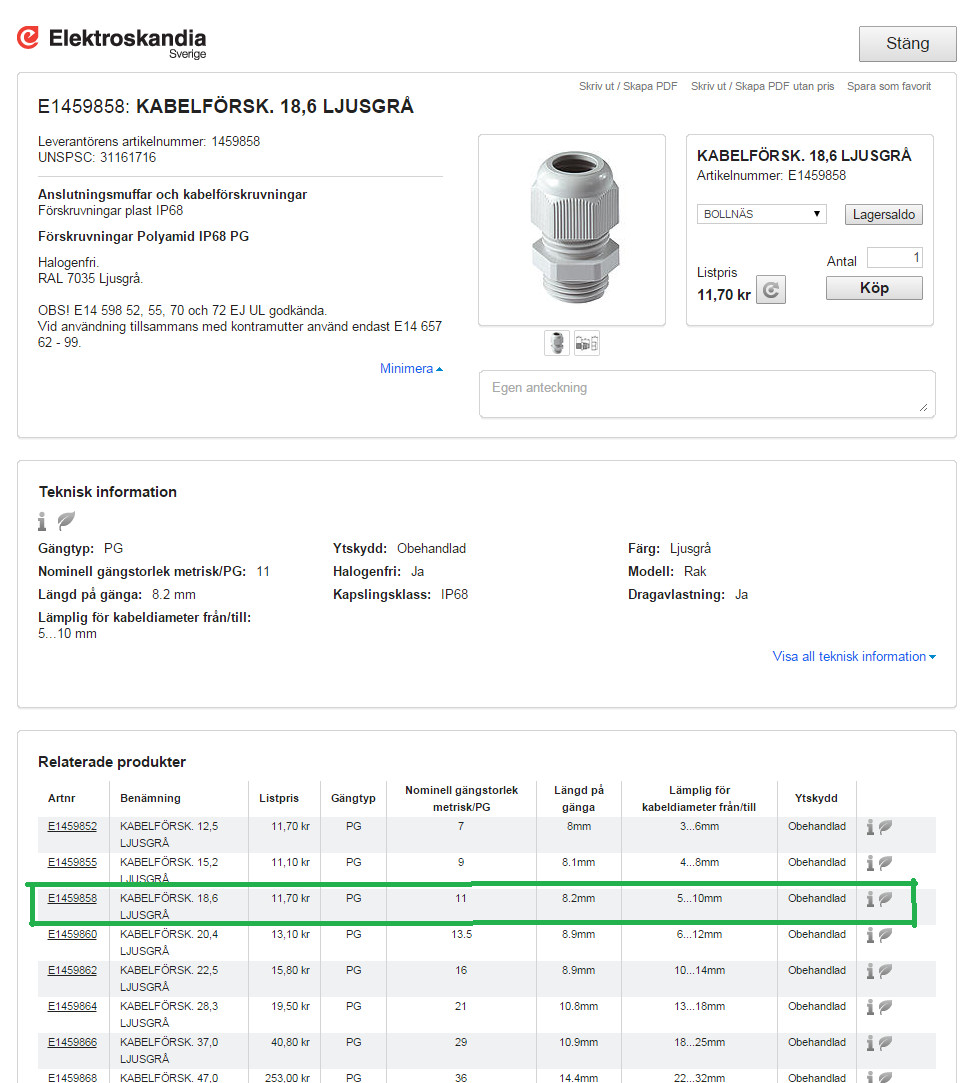Screen dimensions: 973x1083
Task: Click leaf icon in the E1459866 row
Action: (x=886, y=1043)
